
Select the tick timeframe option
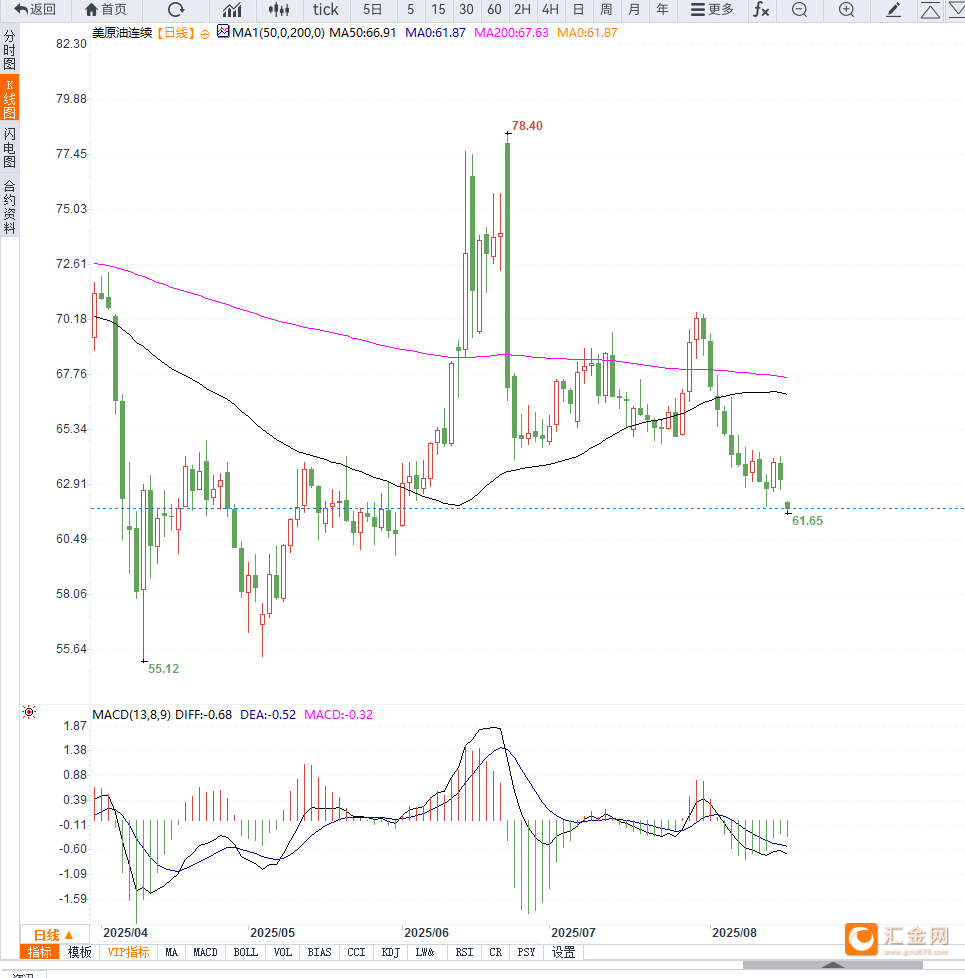tap(326, 9)
